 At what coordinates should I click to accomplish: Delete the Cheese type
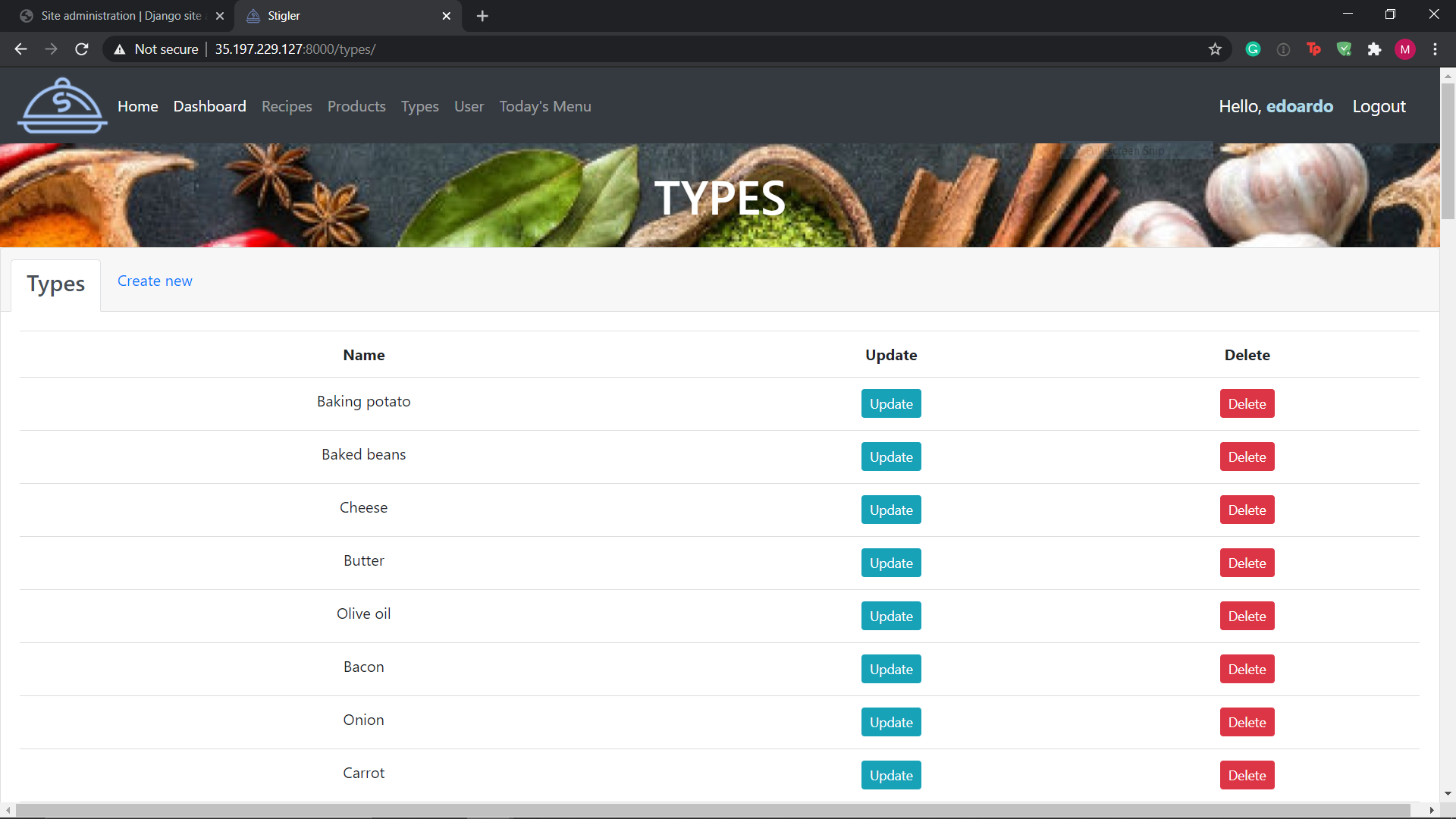[1246, 510]
